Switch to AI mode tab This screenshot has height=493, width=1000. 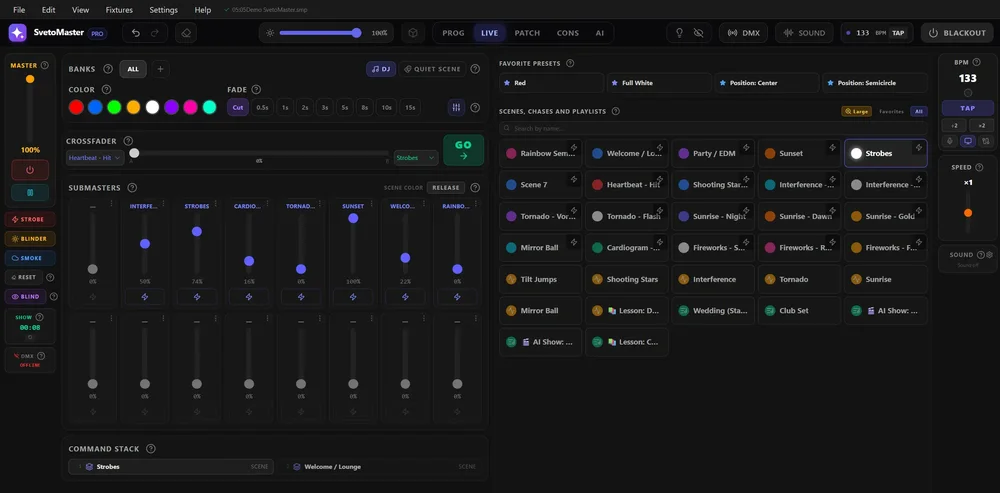pyautogui.click(x=600, y=33)
